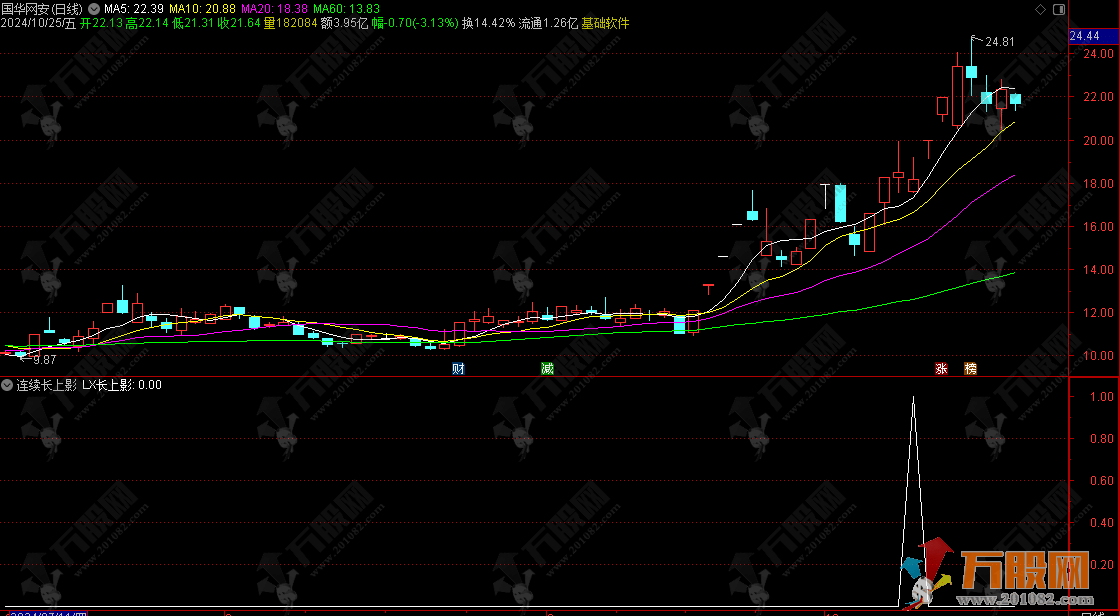Screen dimensions: 1120x616
Task: Select the MA60: 13.83 moving average label
Action: tap(347, 9)
